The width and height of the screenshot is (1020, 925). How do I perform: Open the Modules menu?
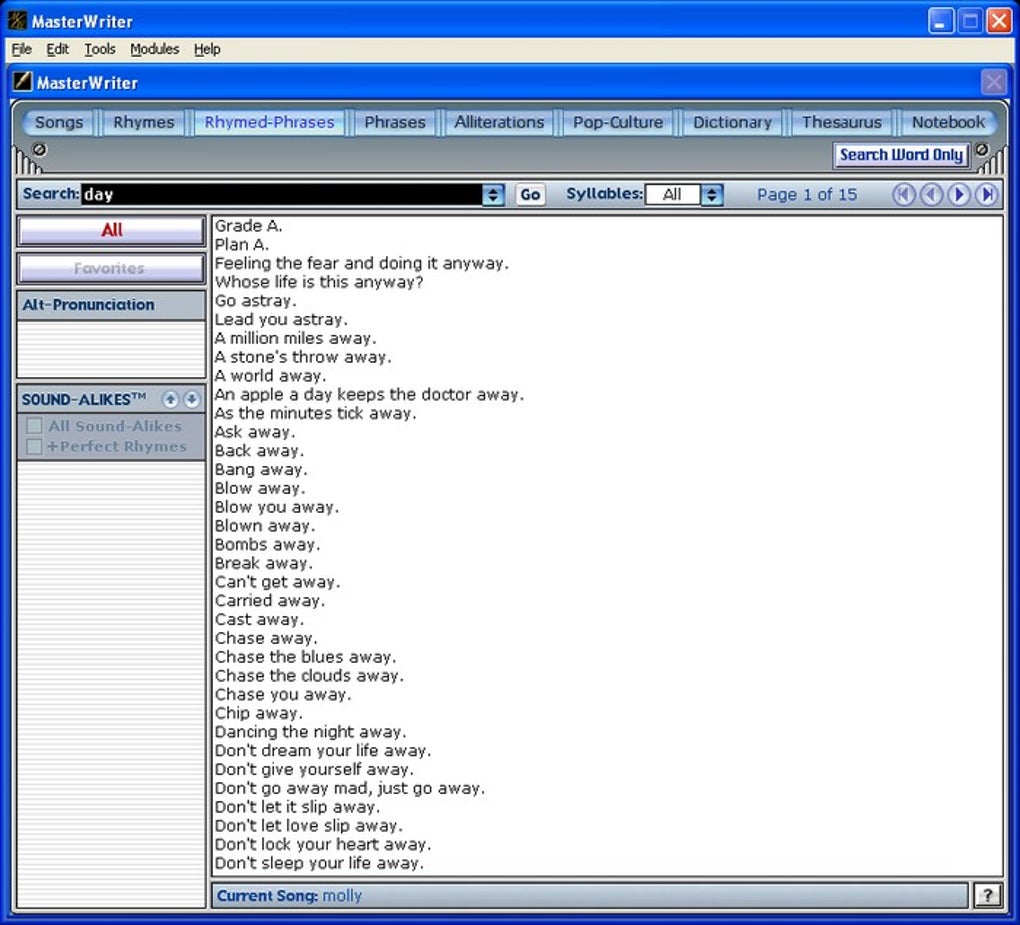click(x=154, y=49)
